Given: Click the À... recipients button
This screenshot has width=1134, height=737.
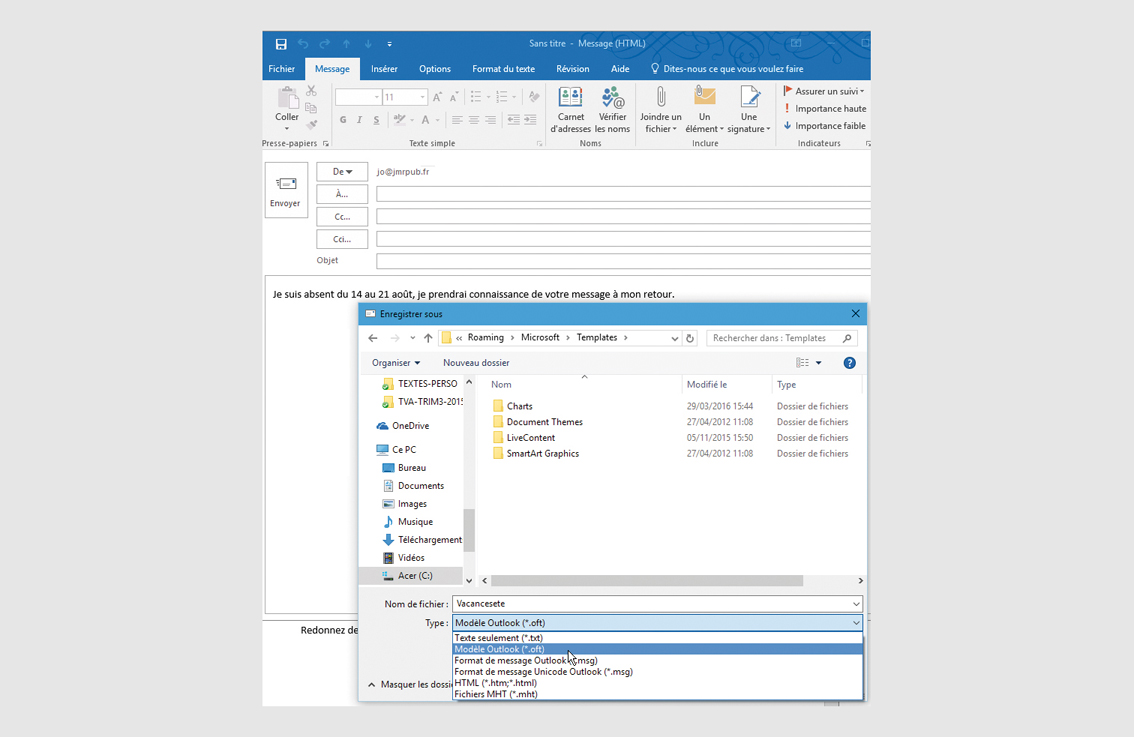Looking at the screenshot, I should [342, 195].
